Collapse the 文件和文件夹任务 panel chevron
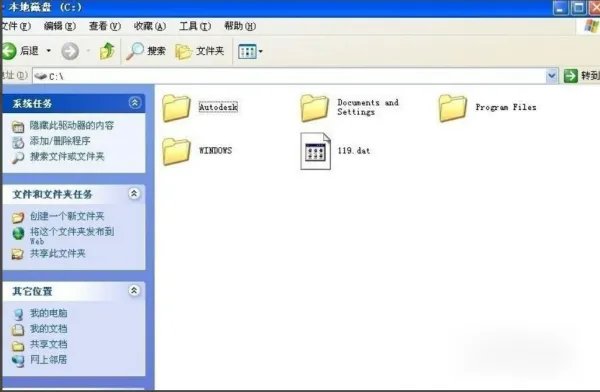Screen dimensions: 600x392 click(x=134, y=194)
